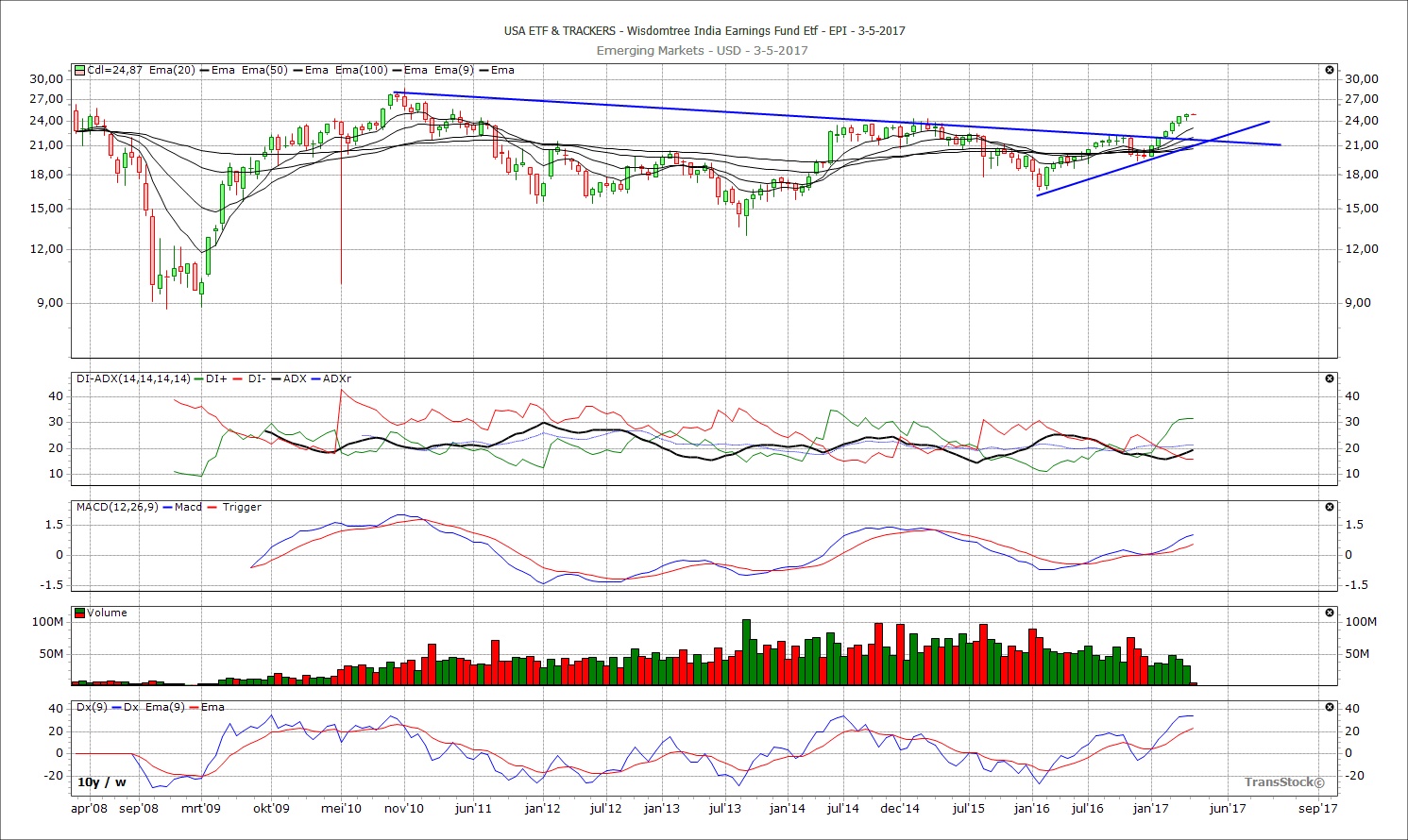Click the blue ADXr legend entry
This screenshot has height=840, width=1408.
[x=331, y=378]
